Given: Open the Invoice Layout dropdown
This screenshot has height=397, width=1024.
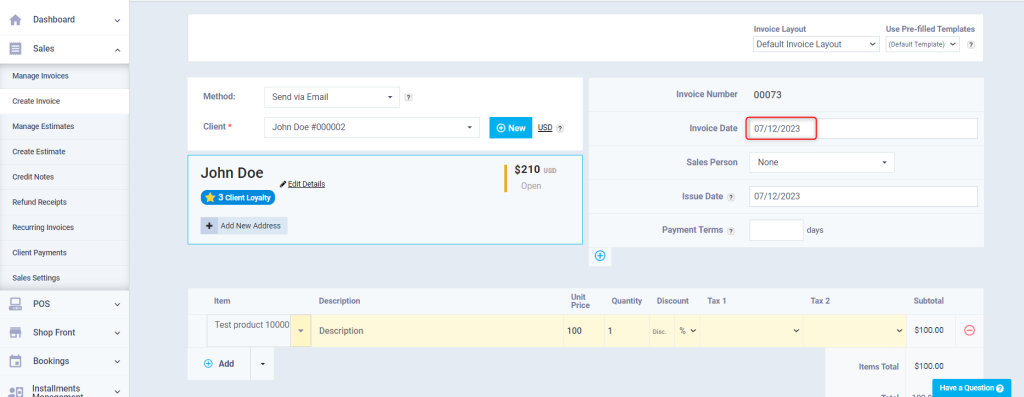Looking at the screenshot, I should (816, 44).
